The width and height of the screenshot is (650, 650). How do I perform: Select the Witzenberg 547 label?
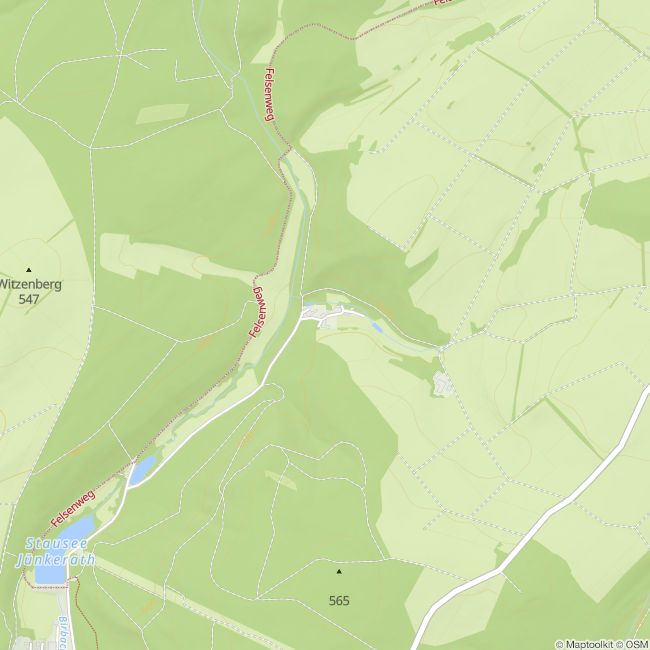pos(30,292)
